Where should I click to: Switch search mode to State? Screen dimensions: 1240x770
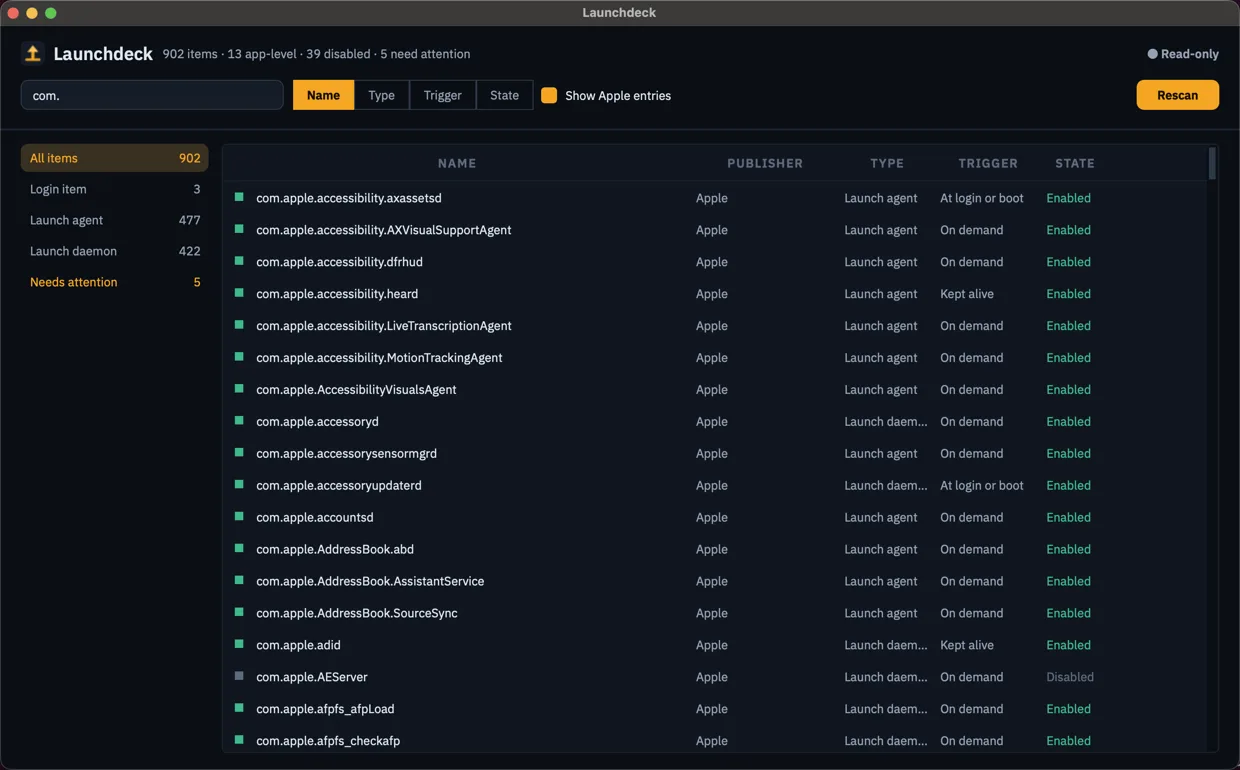pyautogui.click(x=504, y=95)
